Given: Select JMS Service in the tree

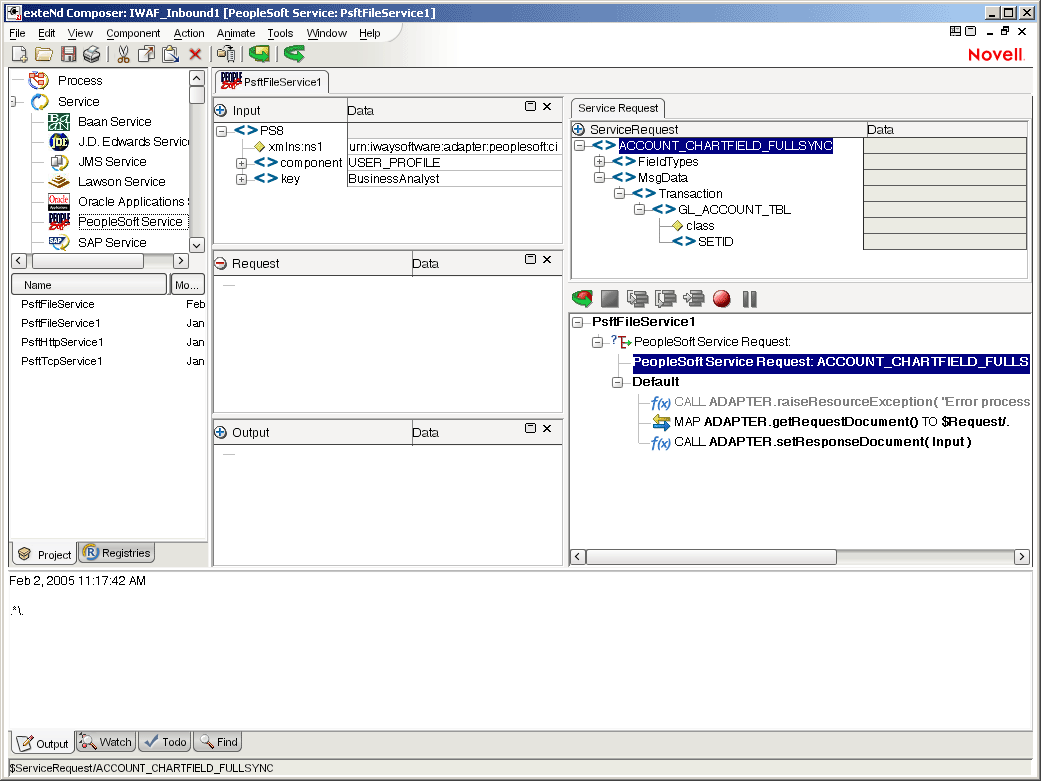Looking at the screenshot, I should pos(112,161).
